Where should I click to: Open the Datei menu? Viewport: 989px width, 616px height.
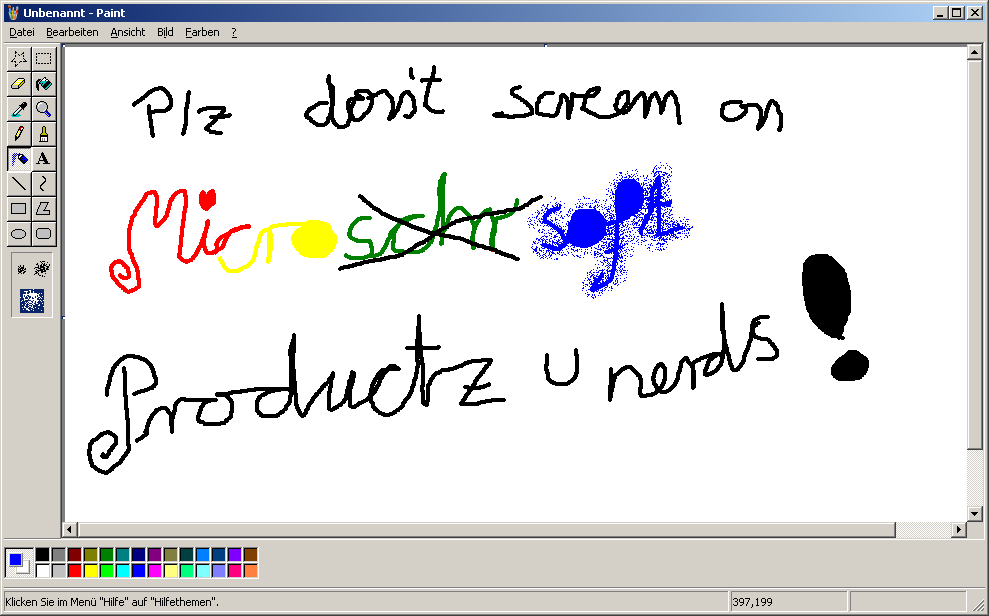pyautogui.click(x=21, y=32)
